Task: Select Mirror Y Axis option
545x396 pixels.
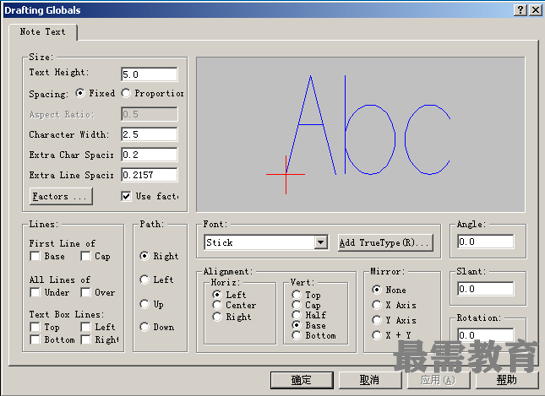Action: coord(377,320)
